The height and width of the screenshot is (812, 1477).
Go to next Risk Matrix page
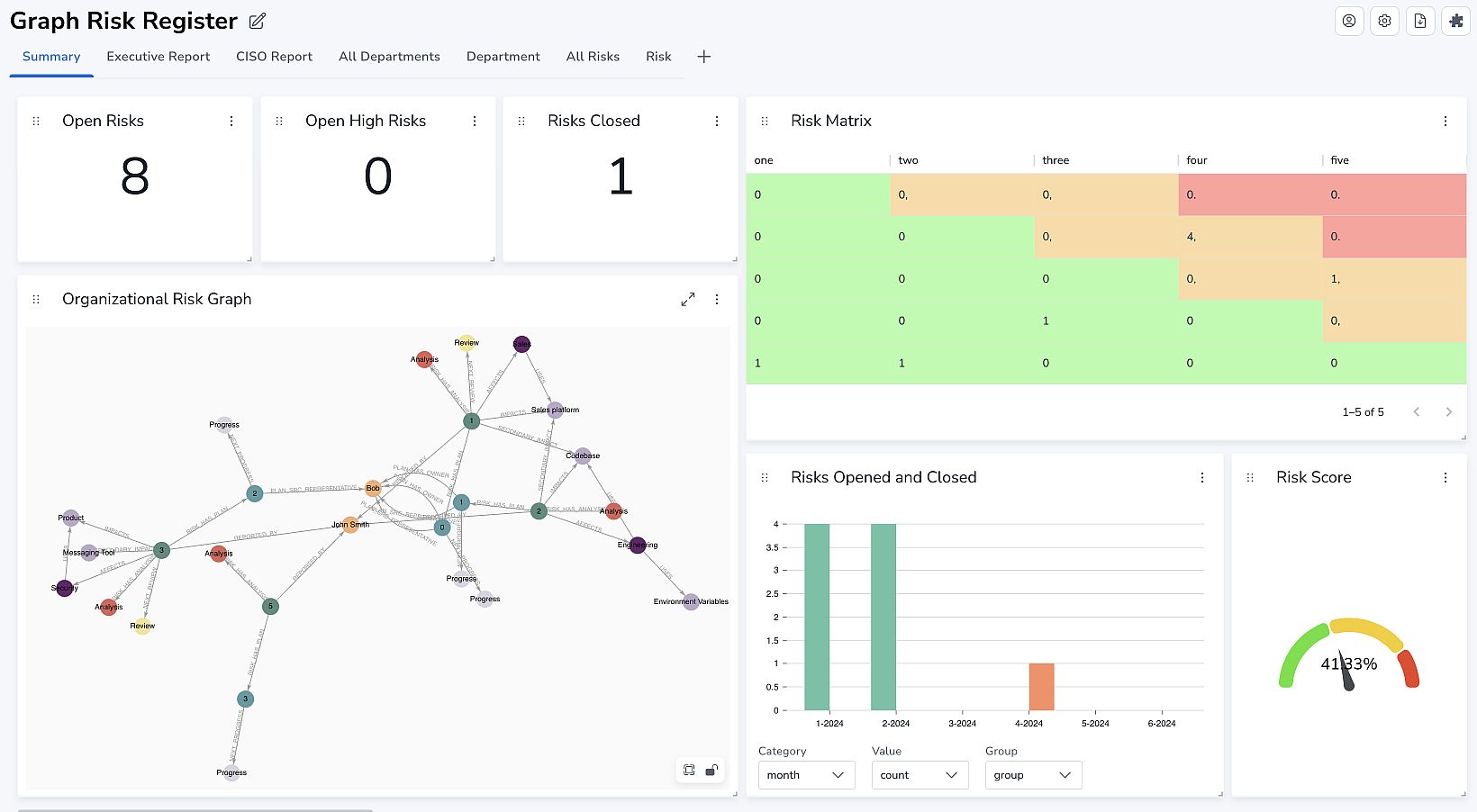pyautogui.click(x=1449, y=411)
